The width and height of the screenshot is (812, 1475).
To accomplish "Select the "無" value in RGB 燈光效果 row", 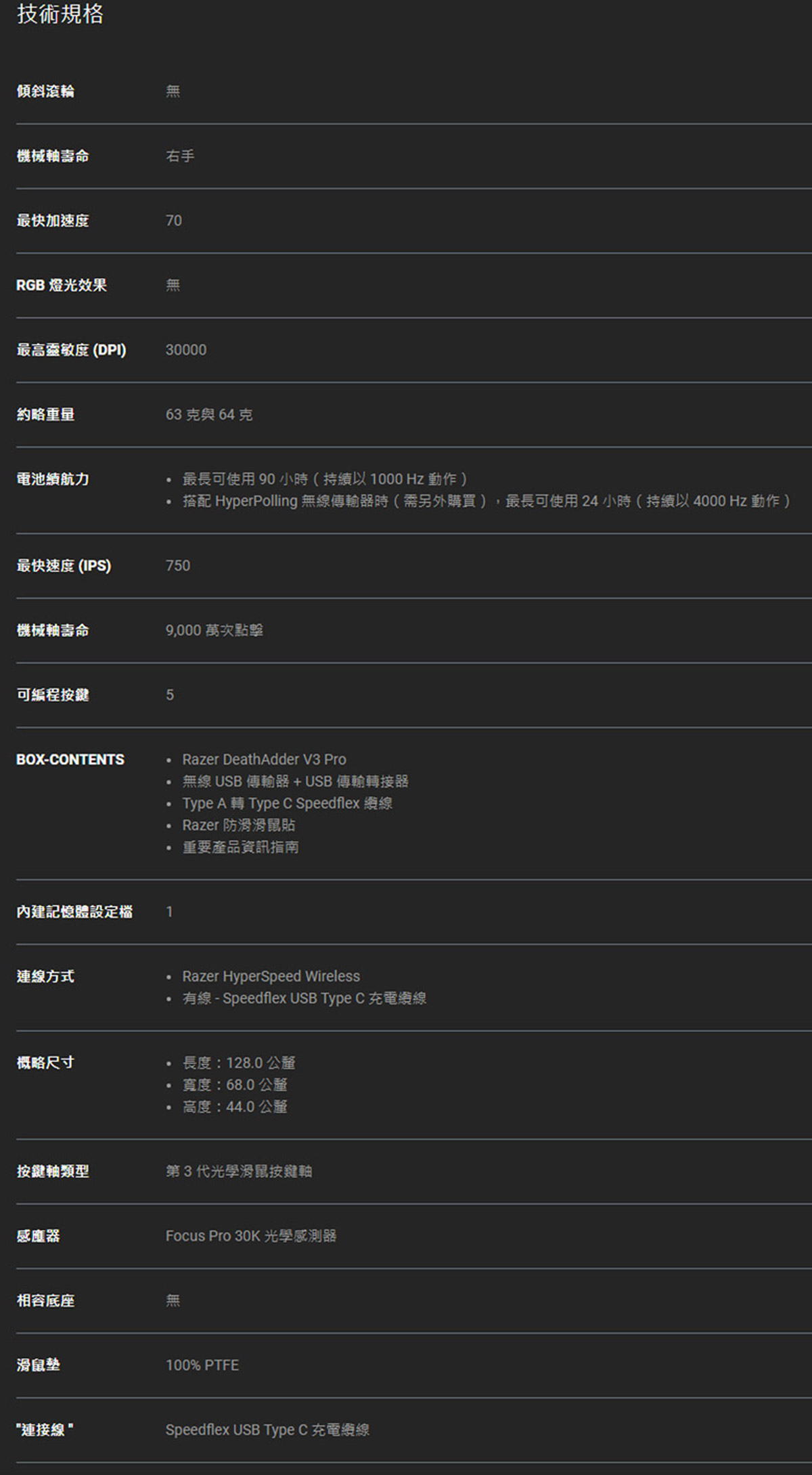I will pyautogui.click(x=173, y=285).
